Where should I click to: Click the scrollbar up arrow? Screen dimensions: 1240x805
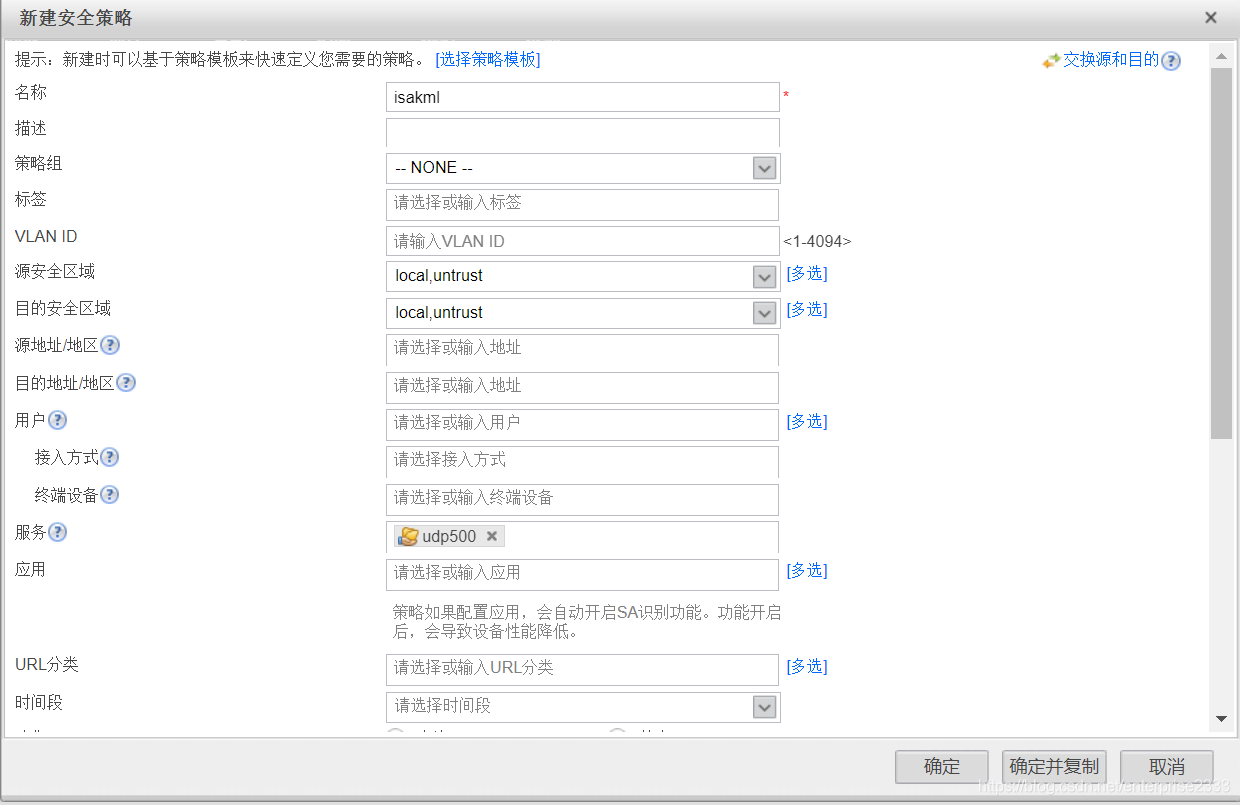point(1221,55)
